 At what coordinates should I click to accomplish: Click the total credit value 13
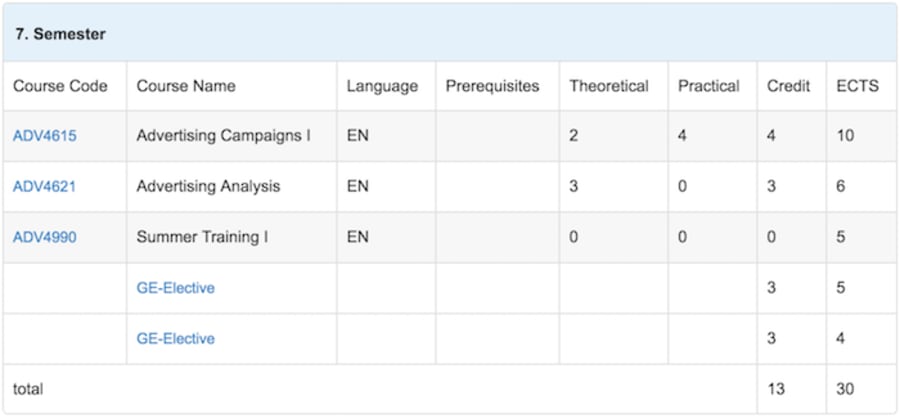[776, 389]
